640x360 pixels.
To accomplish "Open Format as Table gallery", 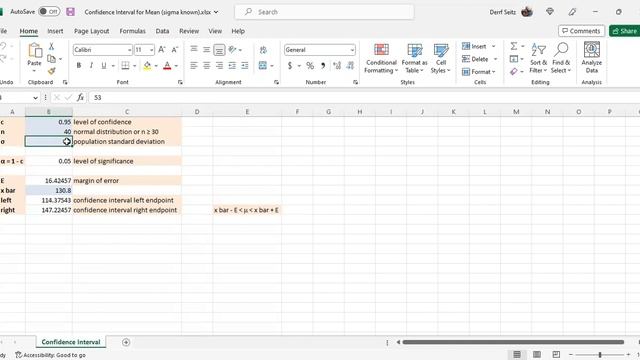I will click(x=414, y=58).
